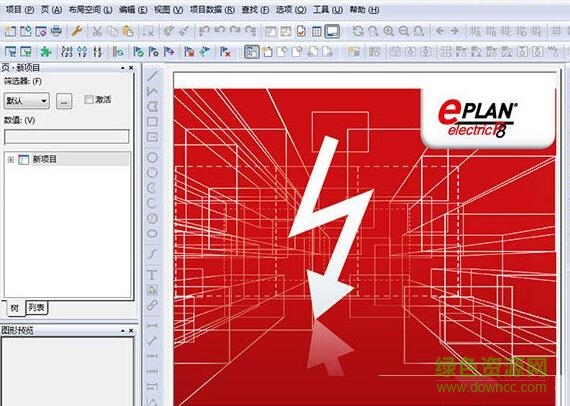The width and height of the screenshot is (570, 406).
Task: Open the 项目数据 (R) menu
Action: point(212,10)
